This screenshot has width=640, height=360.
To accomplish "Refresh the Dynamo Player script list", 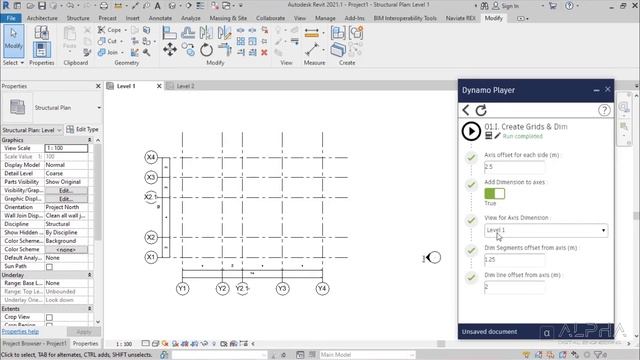I will tap(481, 110).
